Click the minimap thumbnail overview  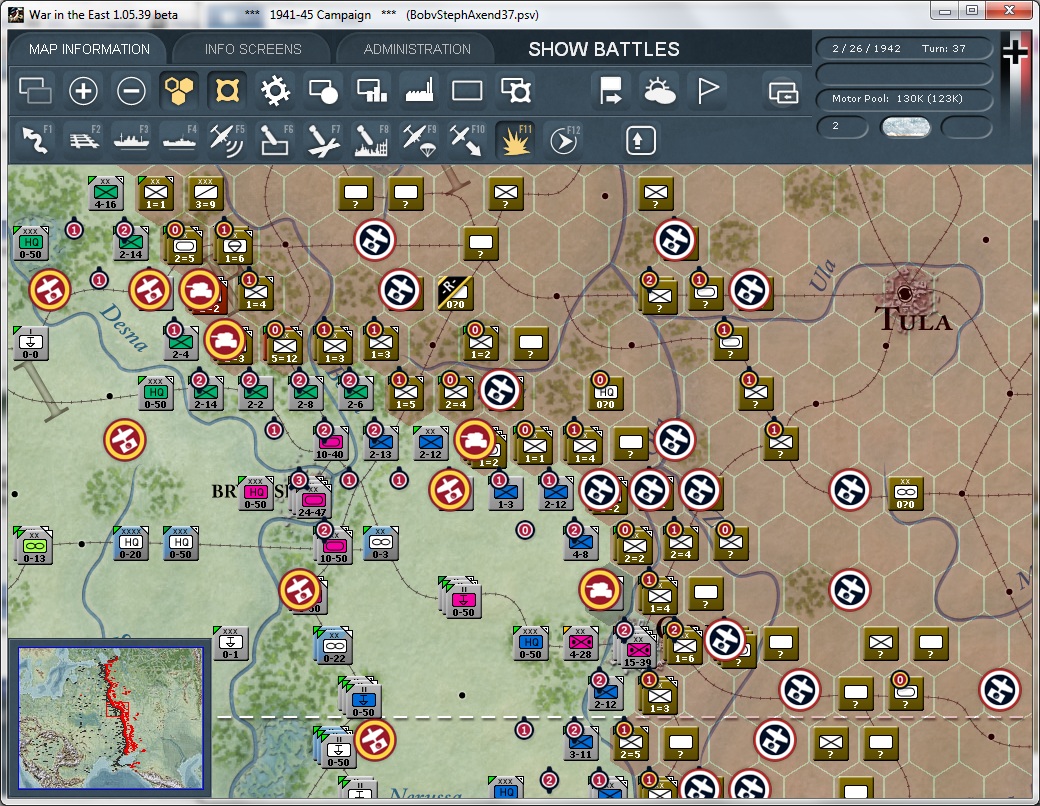click(x=111, y=718)
